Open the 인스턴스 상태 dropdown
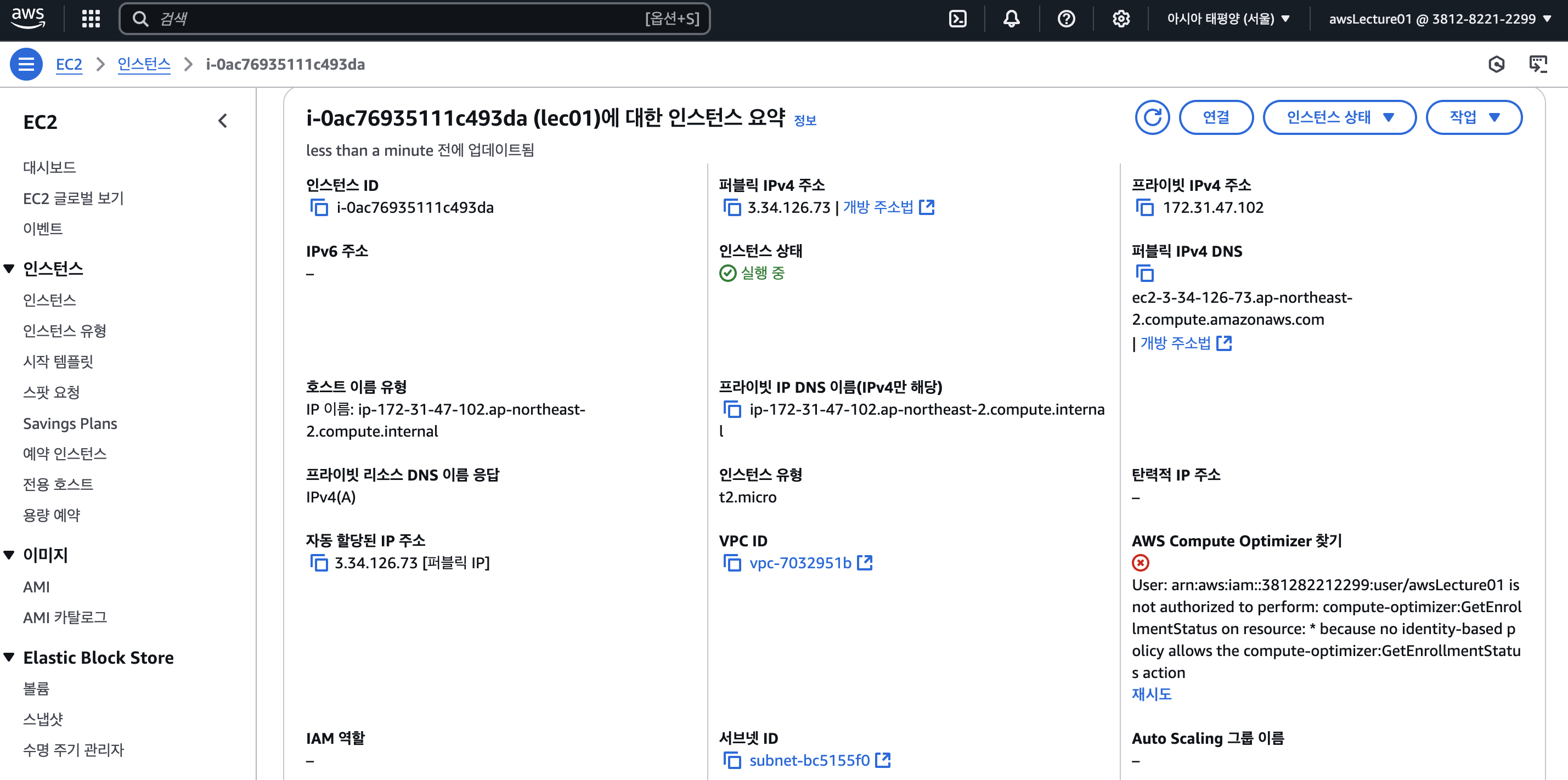Image resolution: width=1568 pixels, height=780 pixels. (x=1339, y=117)
